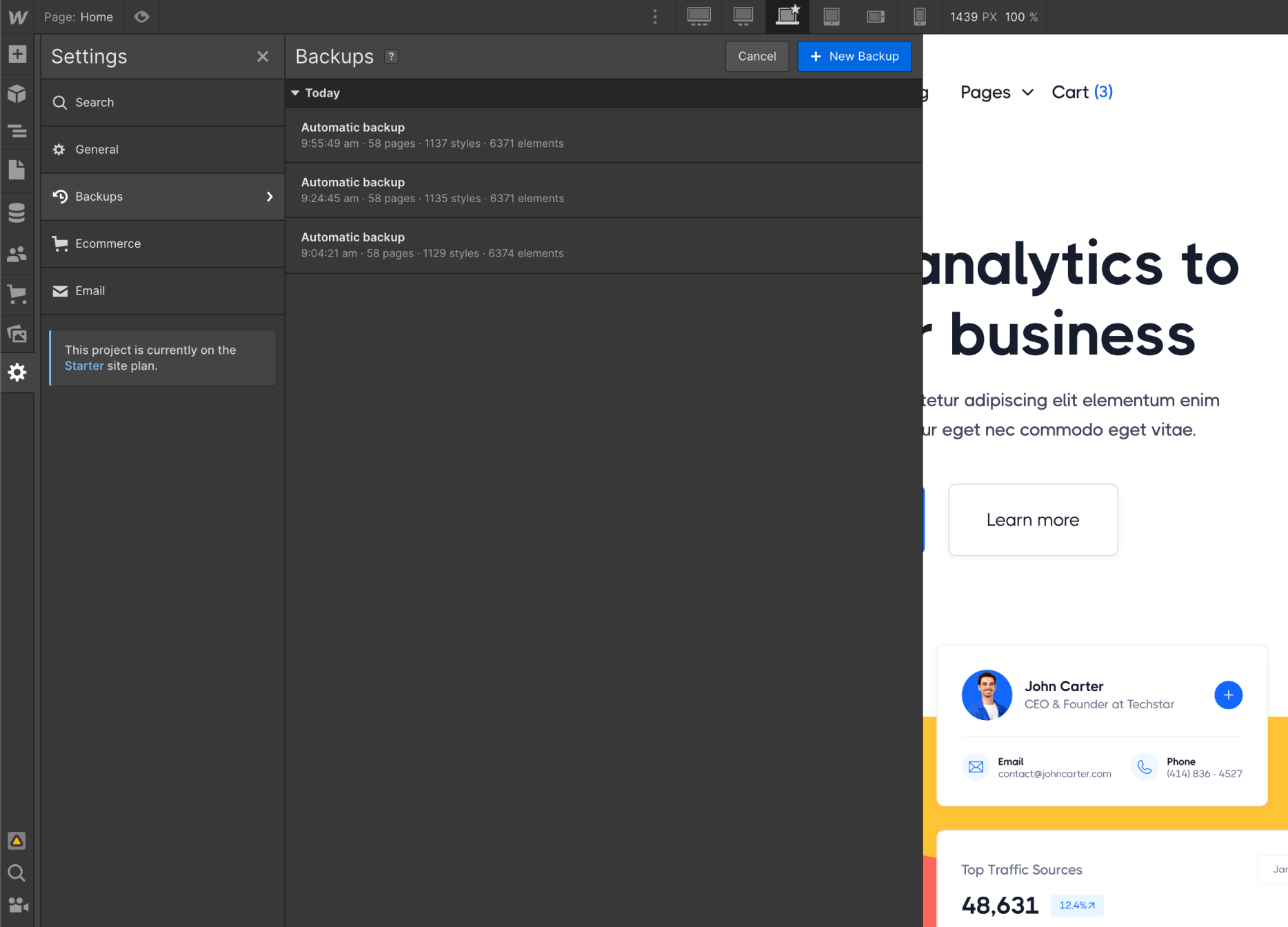Expand the Backups row chevron in Settings
This screenshot has width=1288, height=927.
tap(270, 197)
